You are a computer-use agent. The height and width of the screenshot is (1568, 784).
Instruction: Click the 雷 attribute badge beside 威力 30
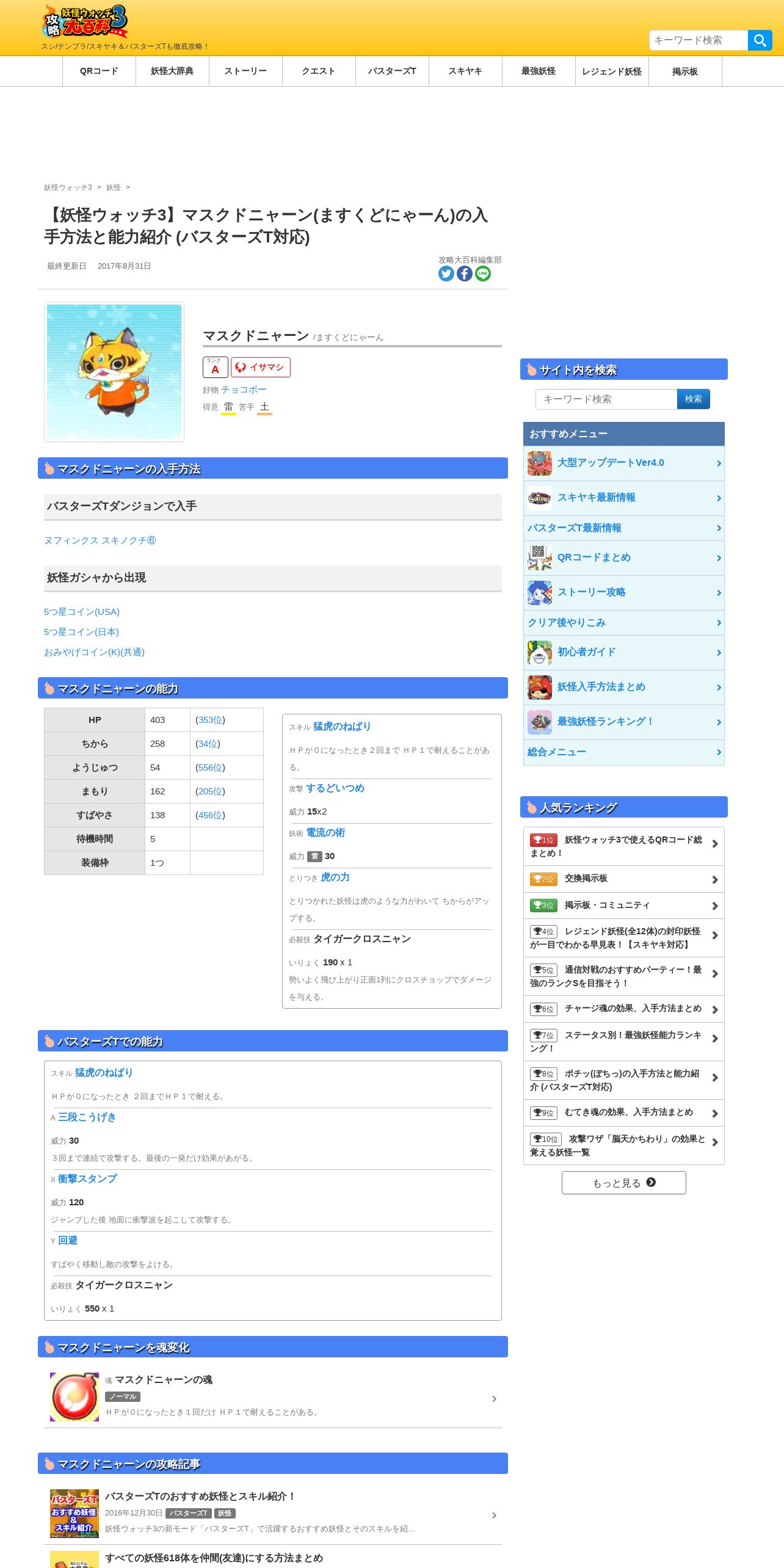tap(314, 857)
